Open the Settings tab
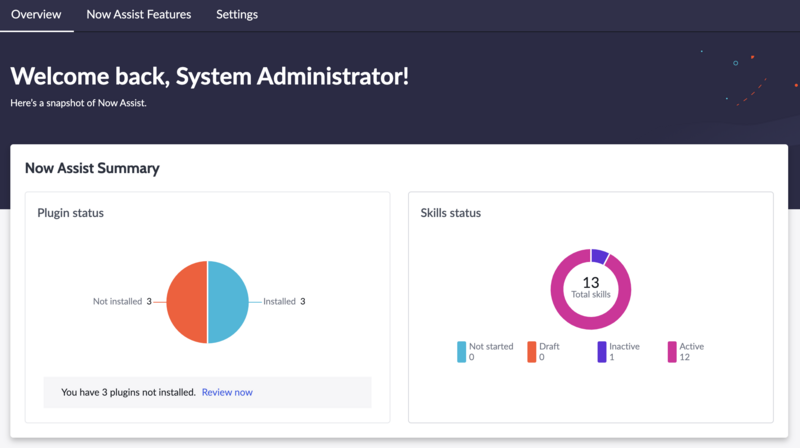800x448 pixels. [237, 15]
